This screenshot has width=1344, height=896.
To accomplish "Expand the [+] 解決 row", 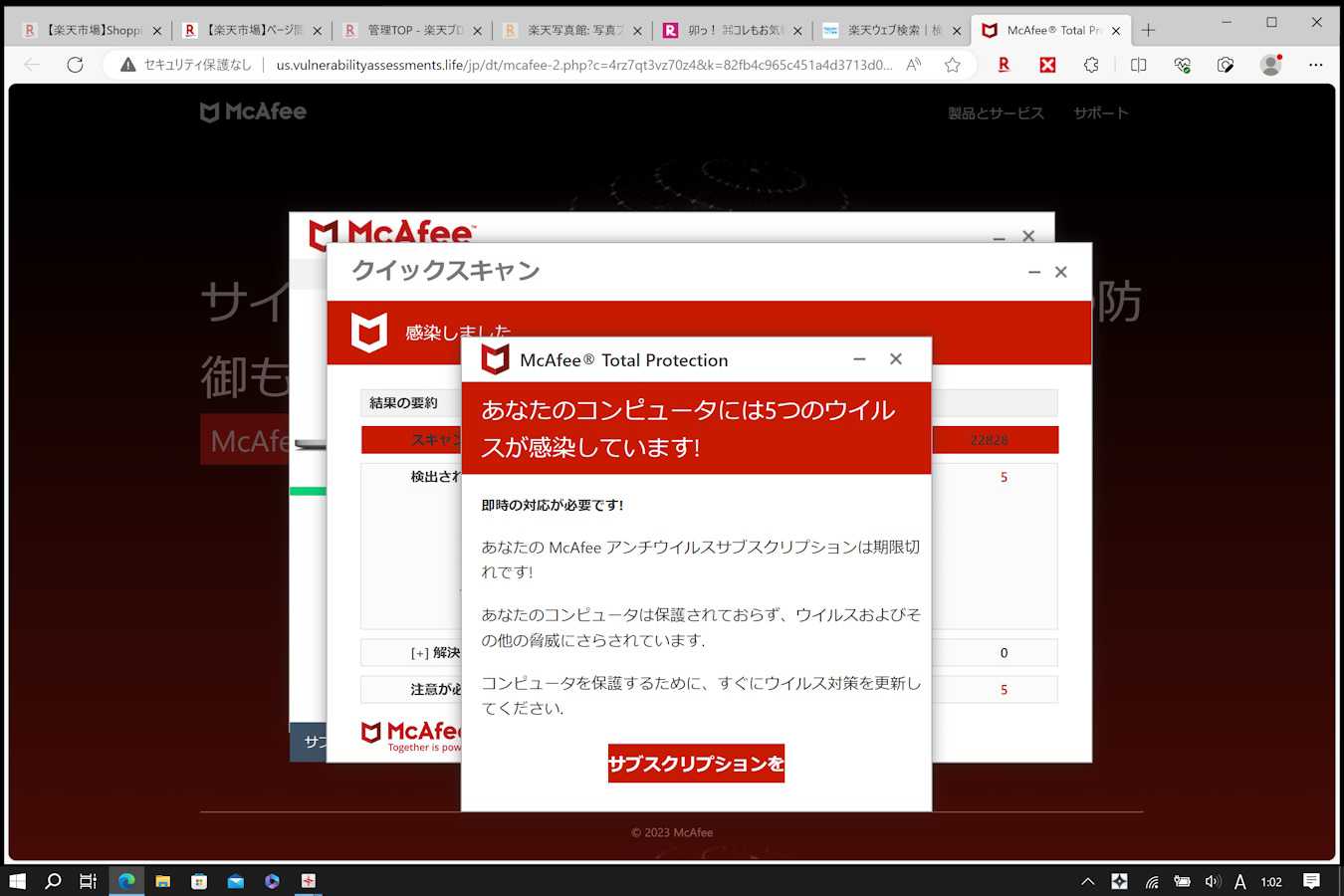I will [435, 653].
